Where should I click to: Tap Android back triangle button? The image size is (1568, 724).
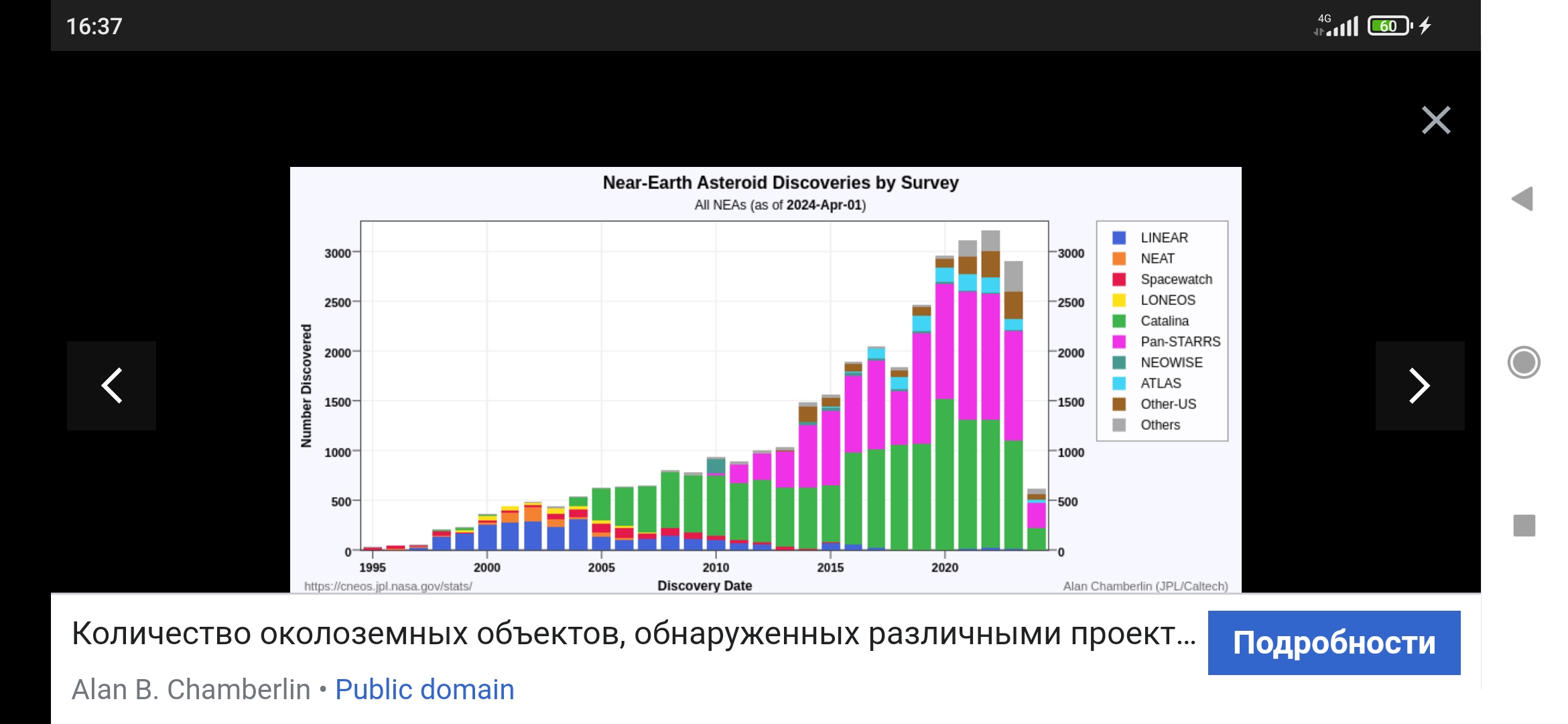1522,198
